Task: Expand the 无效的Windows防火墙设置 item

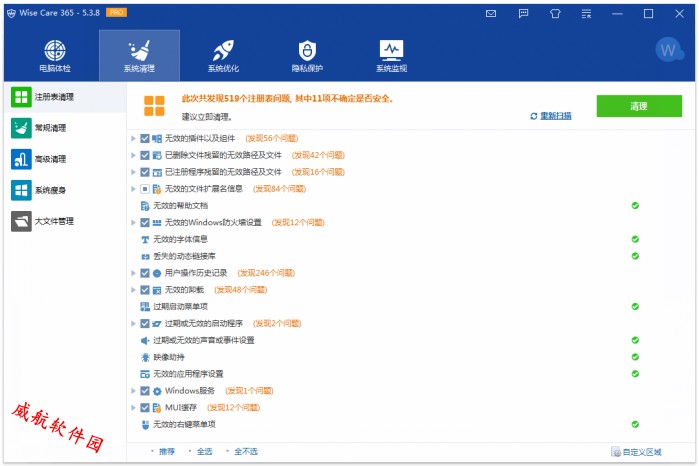Action: click(x=134, y=222)
